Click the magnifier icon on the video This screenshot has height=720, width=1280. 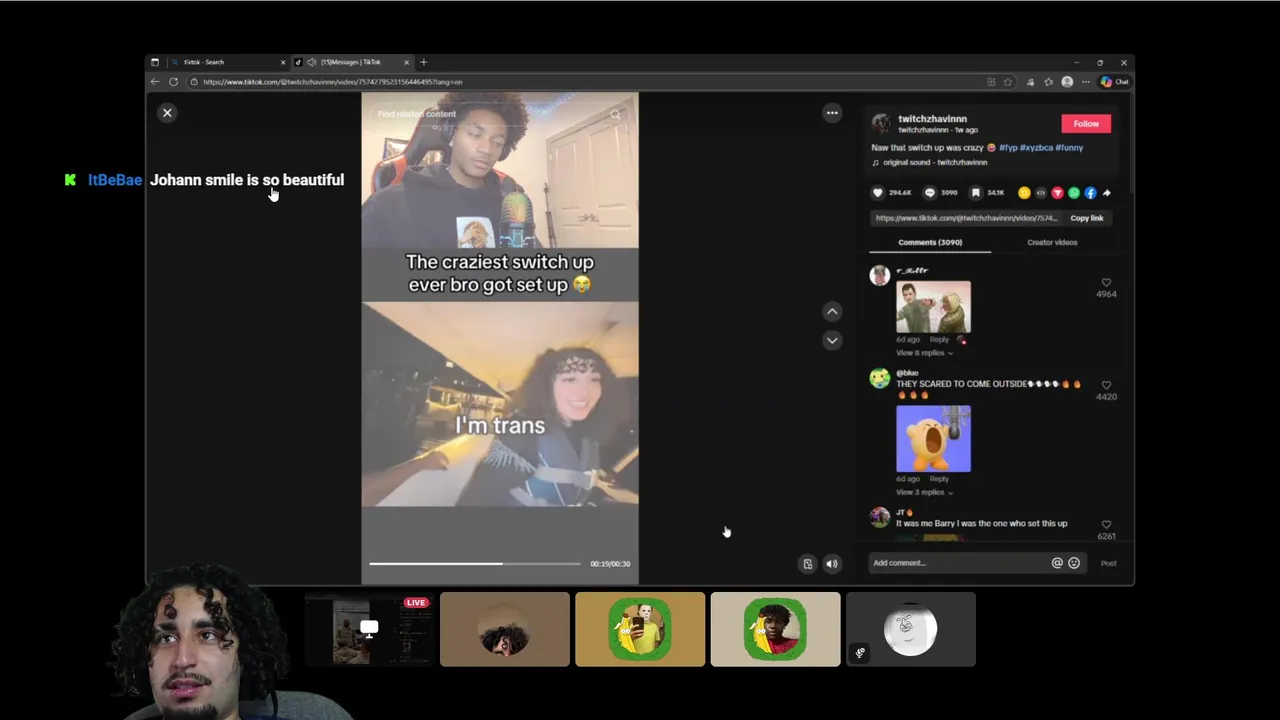click(x=615, y=114)
